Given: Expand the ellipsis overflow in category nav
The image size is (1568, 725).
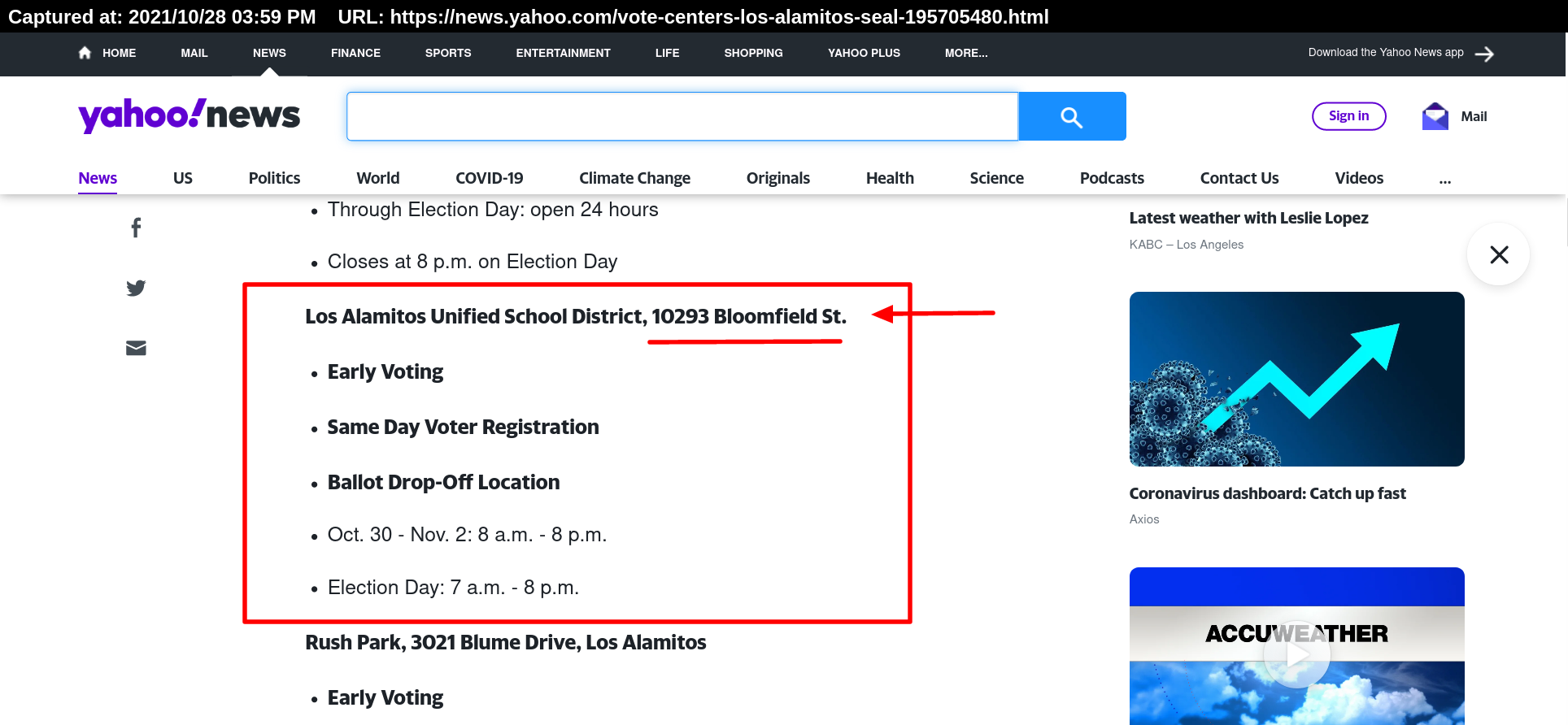Looking at the screenshot, I should (x=1444, y=179).
